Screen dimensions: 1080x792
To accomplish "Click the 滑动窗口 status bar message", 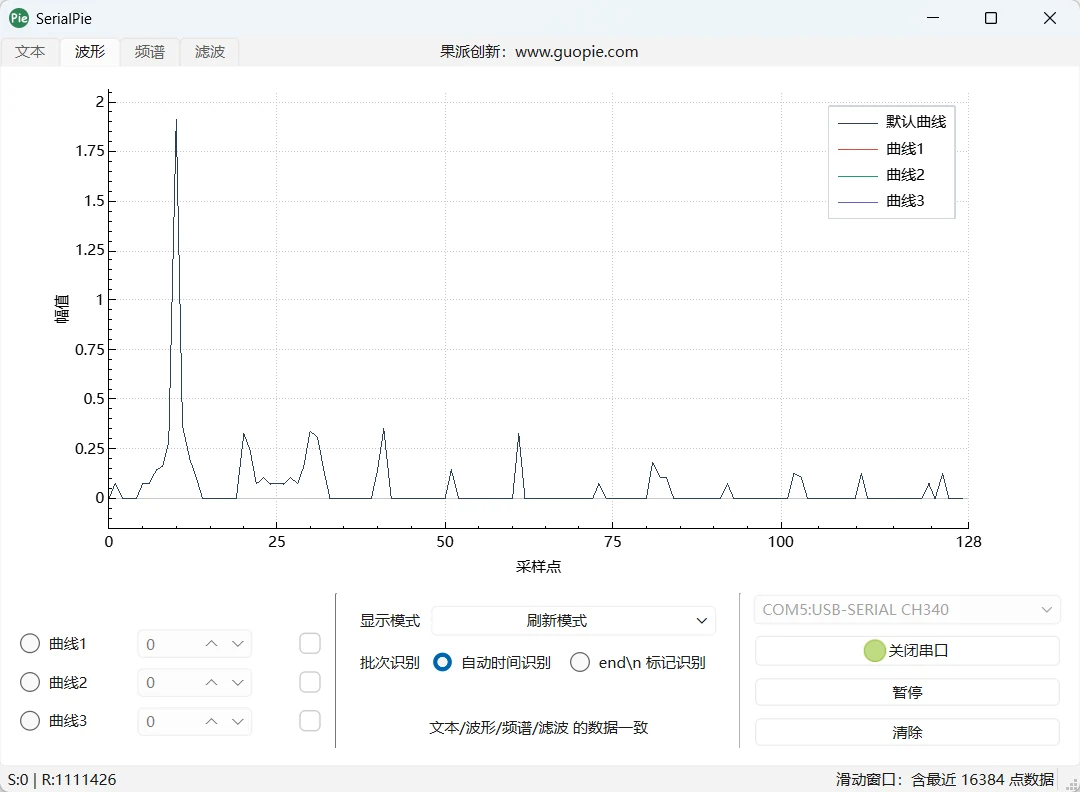I will click(x=944, y=780).
